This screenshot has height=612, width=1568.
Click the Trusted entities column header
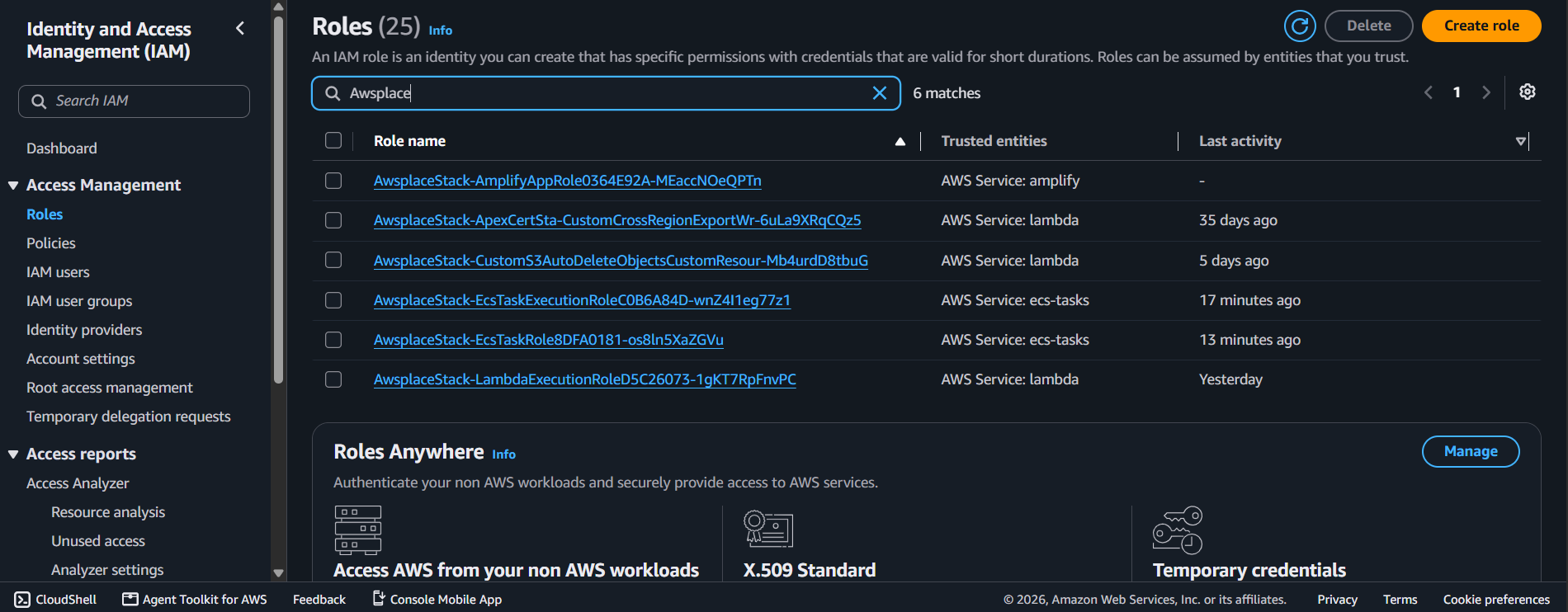point(994,141)
